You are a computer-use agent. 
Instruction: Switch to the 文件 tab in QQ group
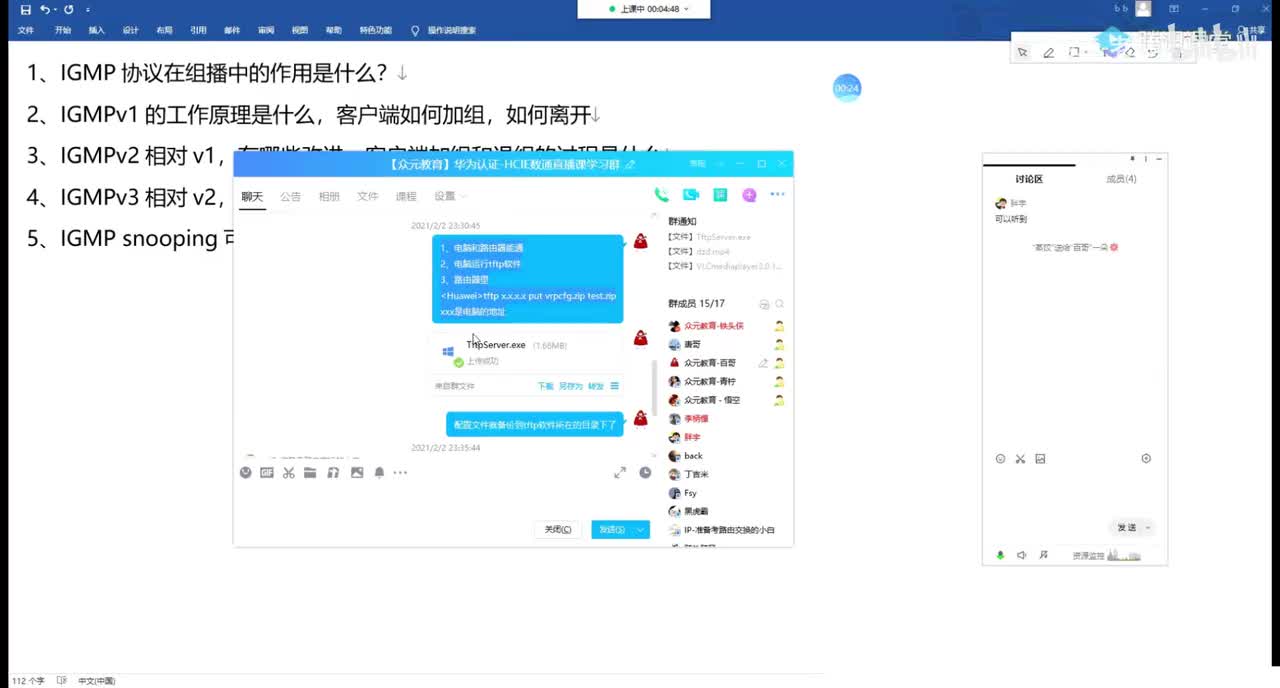point(368,196)
